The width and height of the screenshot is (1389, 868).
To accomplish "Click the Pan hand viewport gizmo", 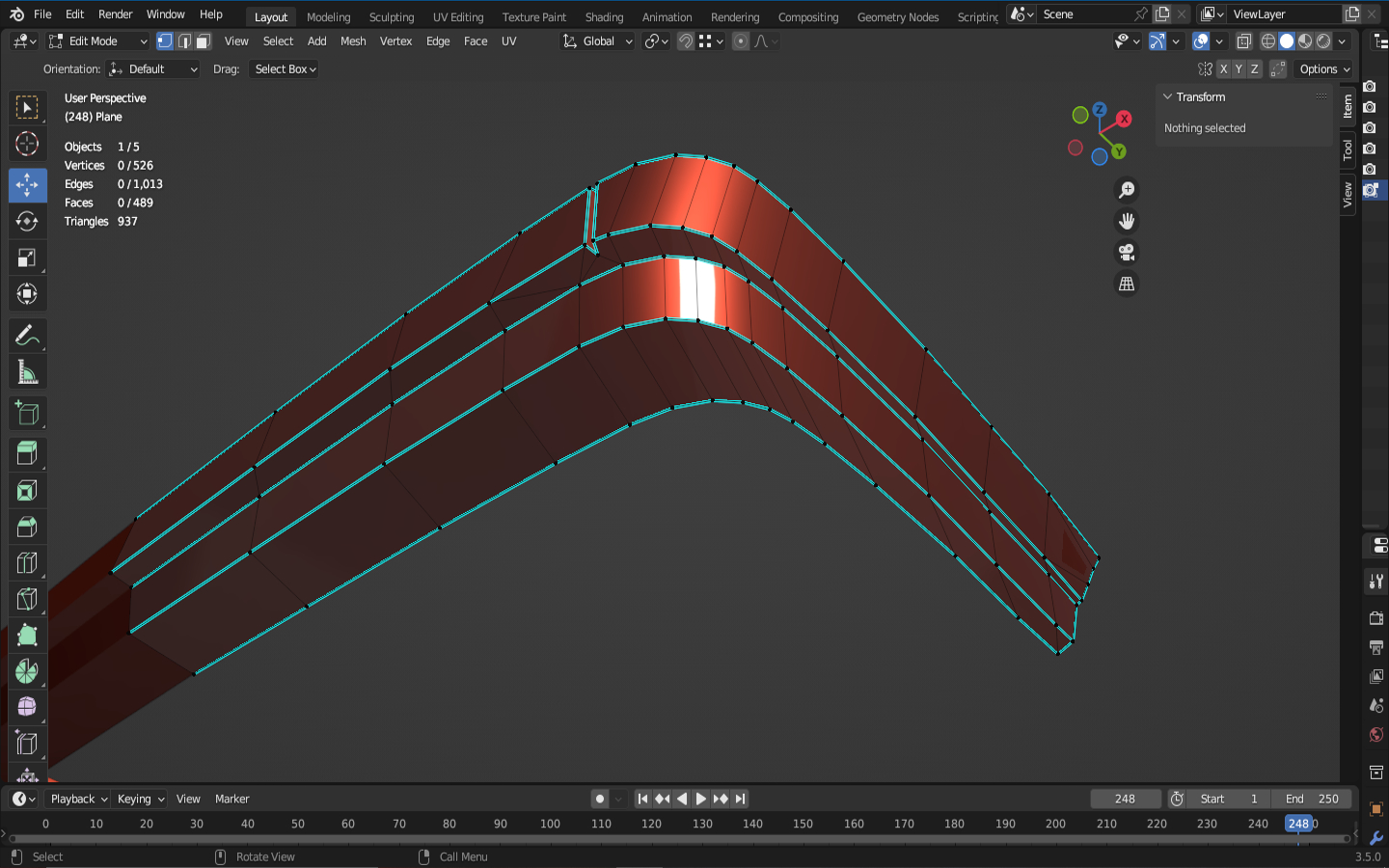I will pos(1126,221).
